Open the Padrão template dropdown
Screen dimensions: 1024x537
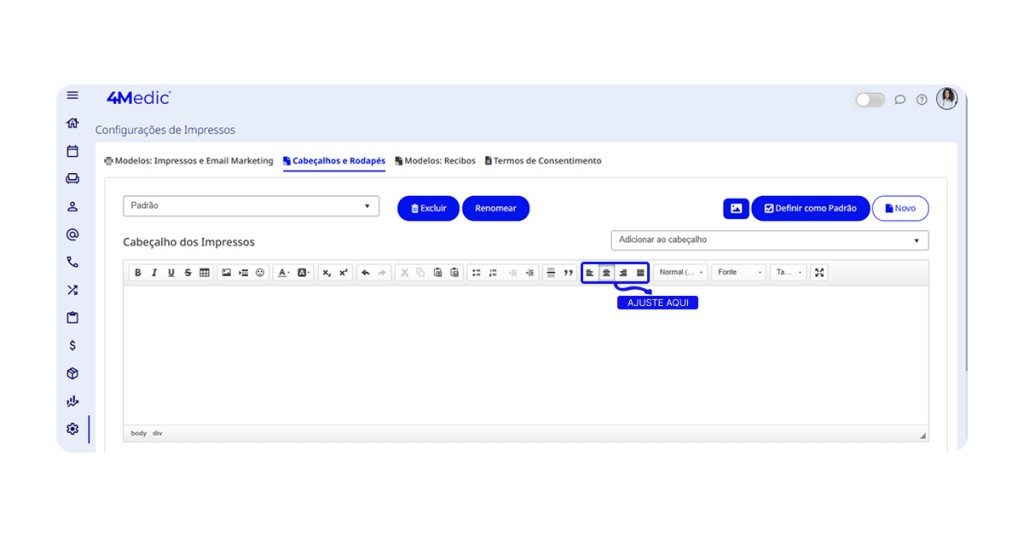click(251, 206)
